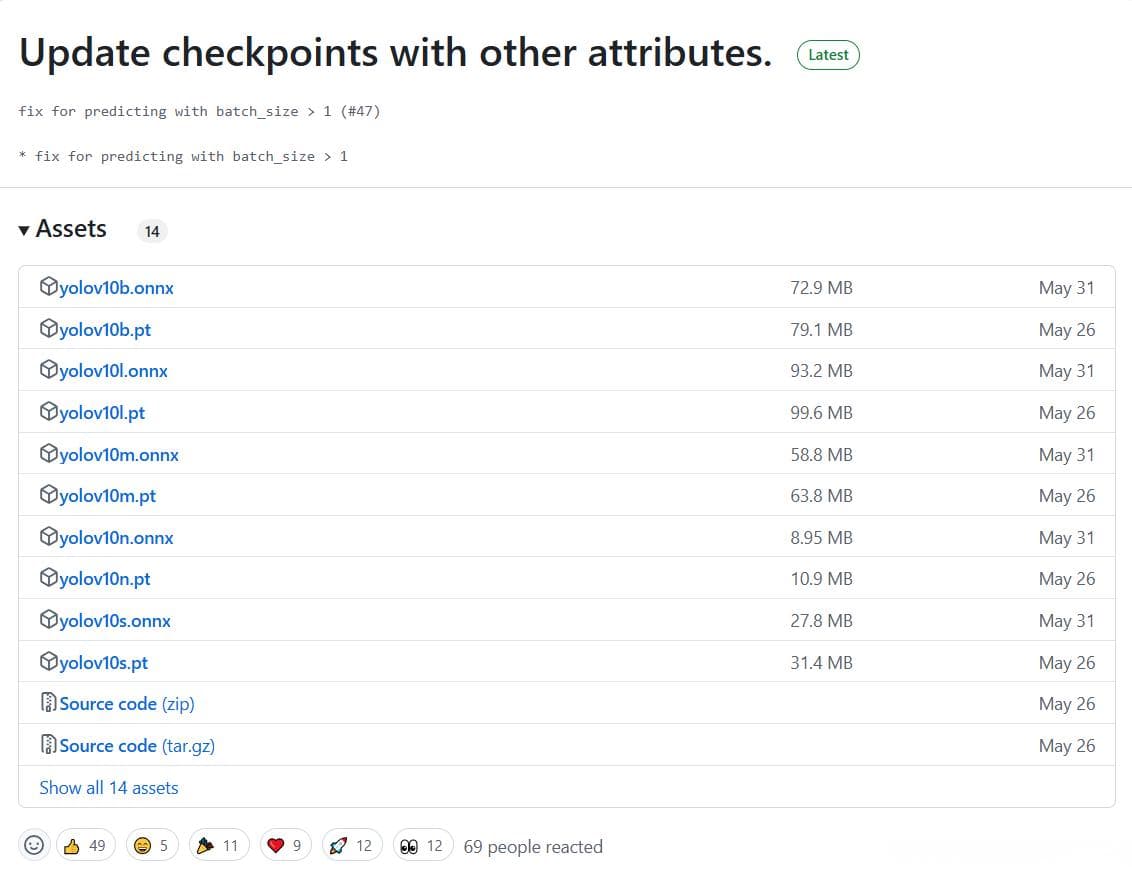The height and width of the screenshot is (875, 1132).
Task: Click package icon beside yolov10b.onnx
Action: click(48, 287)
